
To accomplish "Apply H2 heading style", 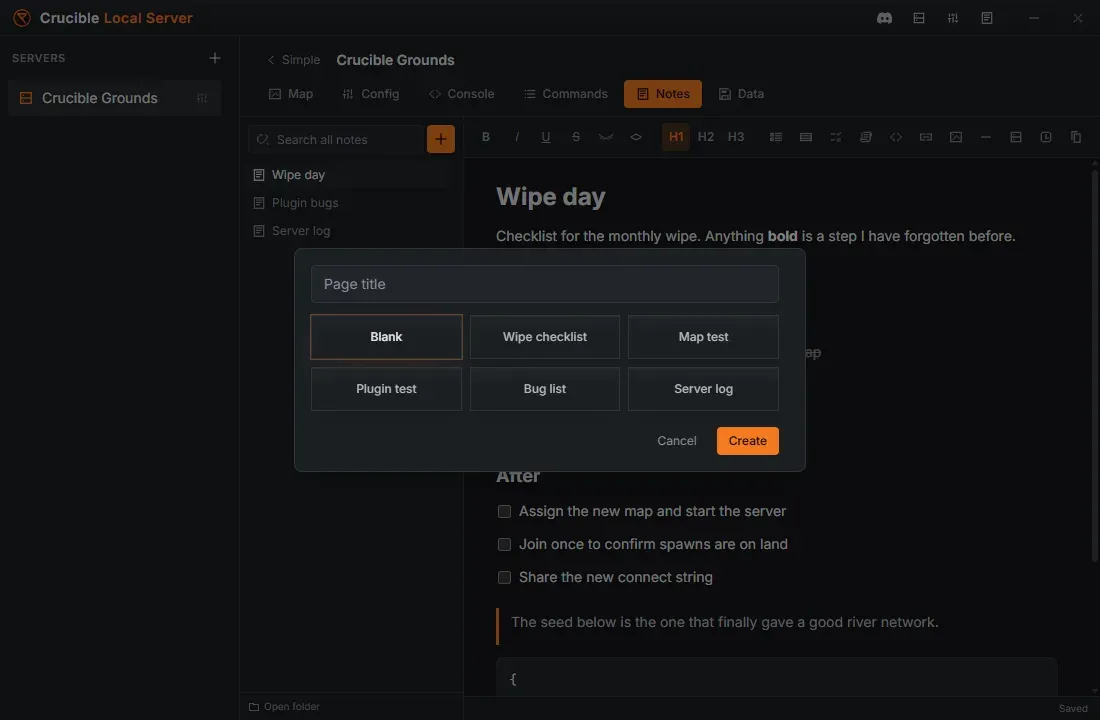I will click(706, 137).
